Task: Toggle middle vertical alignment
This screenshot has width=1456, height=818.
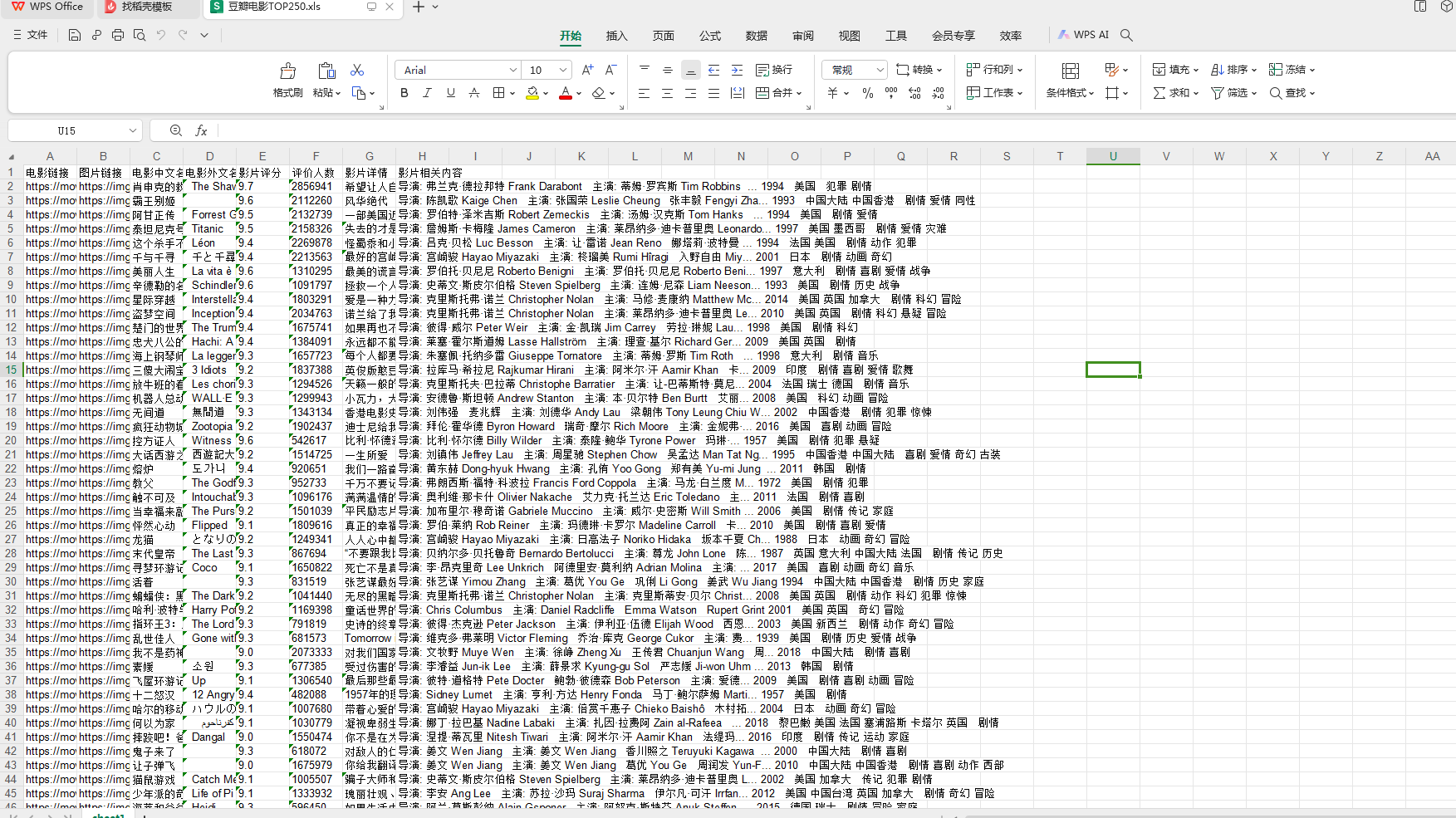Action: (667, 70)
